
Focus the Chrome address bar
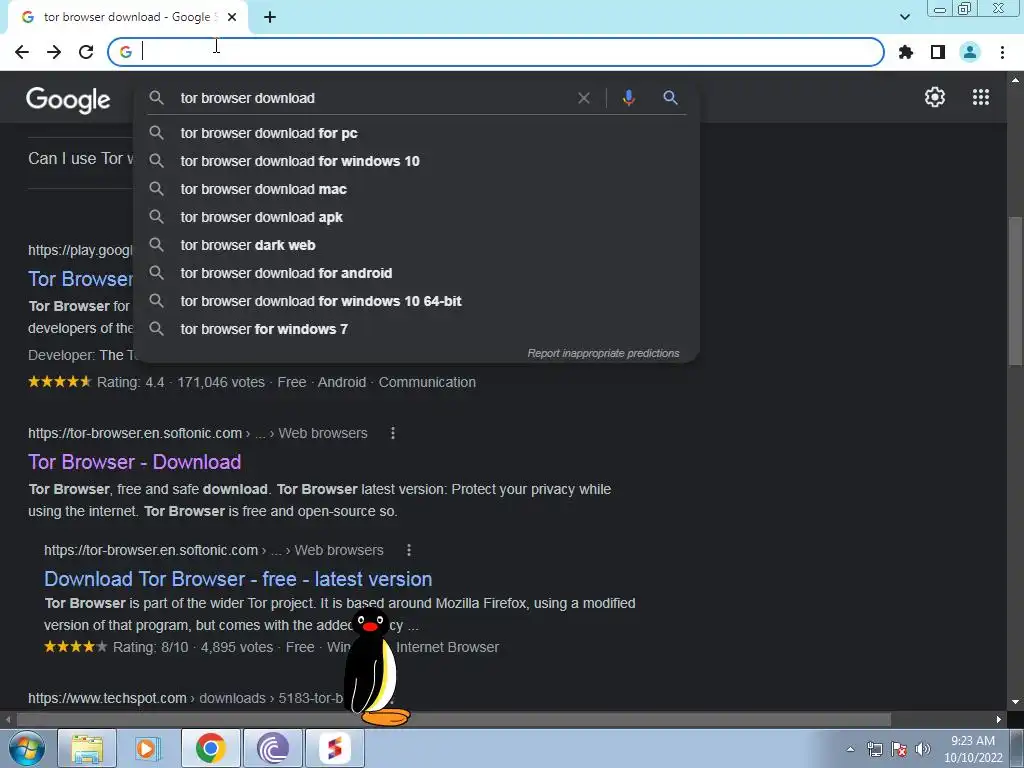pyautogui.click(x=496, y=52)
